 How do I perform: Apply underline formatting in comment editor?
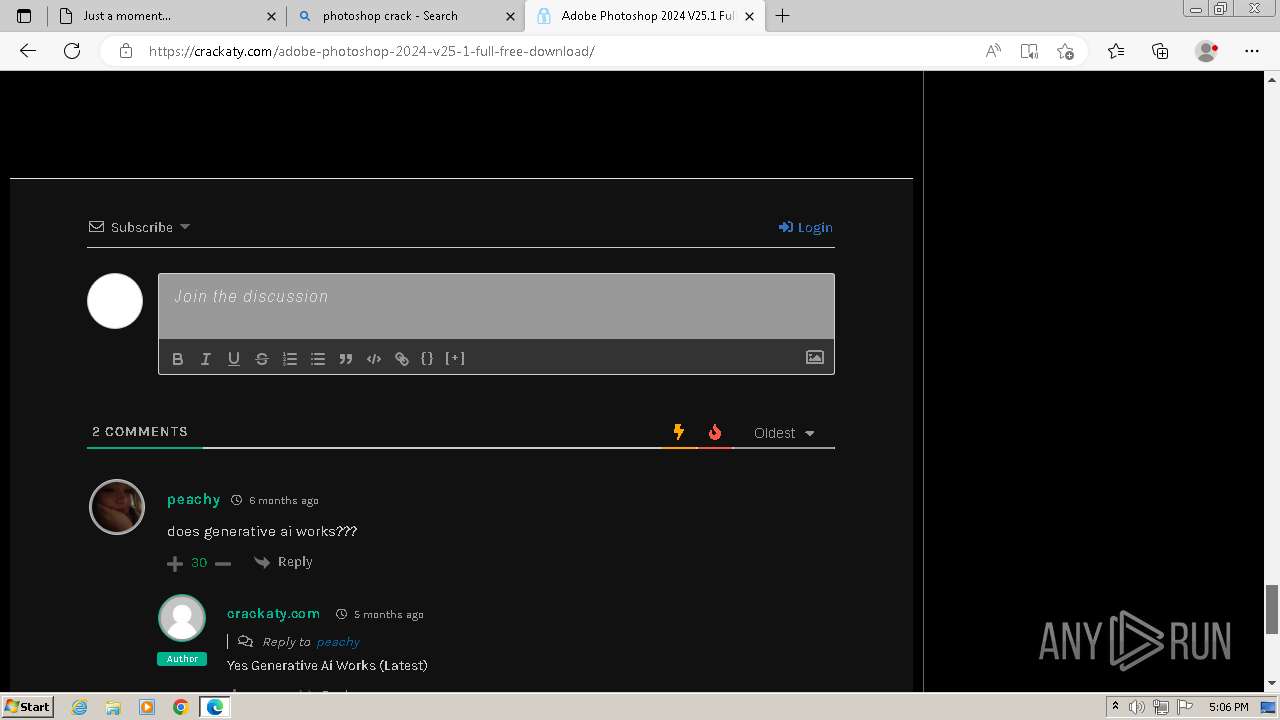pyautogui.click(x=234, y=359)
